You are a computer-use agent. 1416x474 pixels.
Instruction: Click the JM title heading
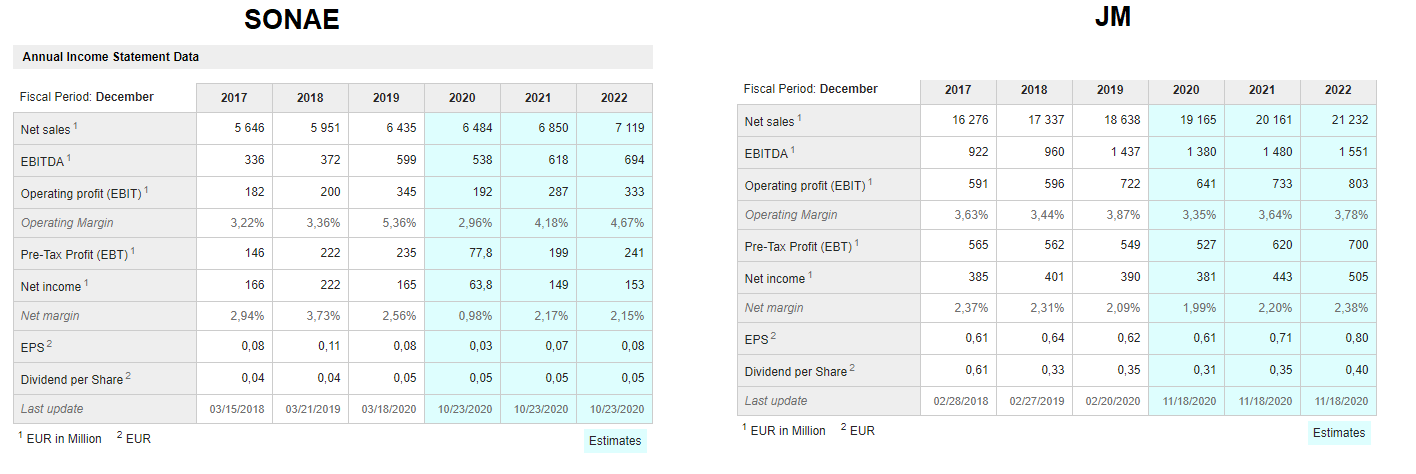coord(1112,17)
